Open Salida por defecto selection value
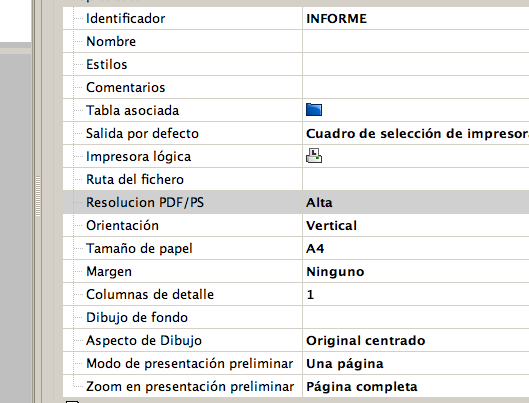This screenshot has height=403, width=529. point(416,134)
